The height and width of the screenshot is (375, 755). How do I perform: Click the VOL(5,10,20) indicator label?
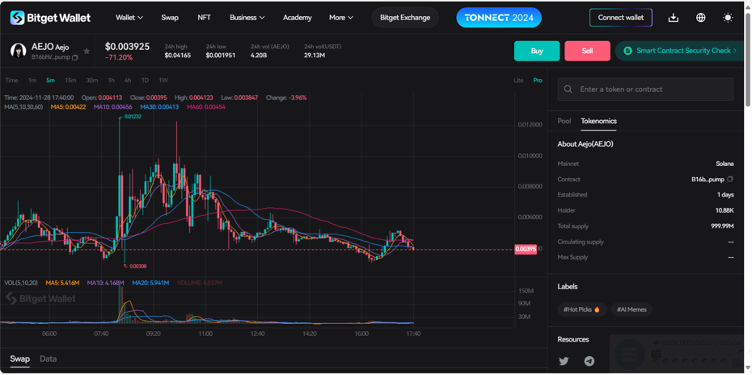pos(21,283)
